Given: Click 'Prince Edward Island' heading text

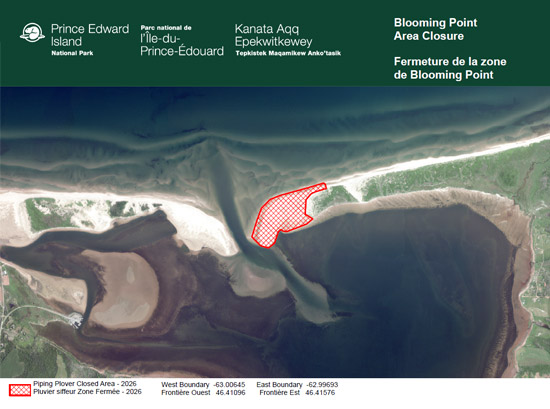Looking at the screenshot, I should [x=90, y=35].
